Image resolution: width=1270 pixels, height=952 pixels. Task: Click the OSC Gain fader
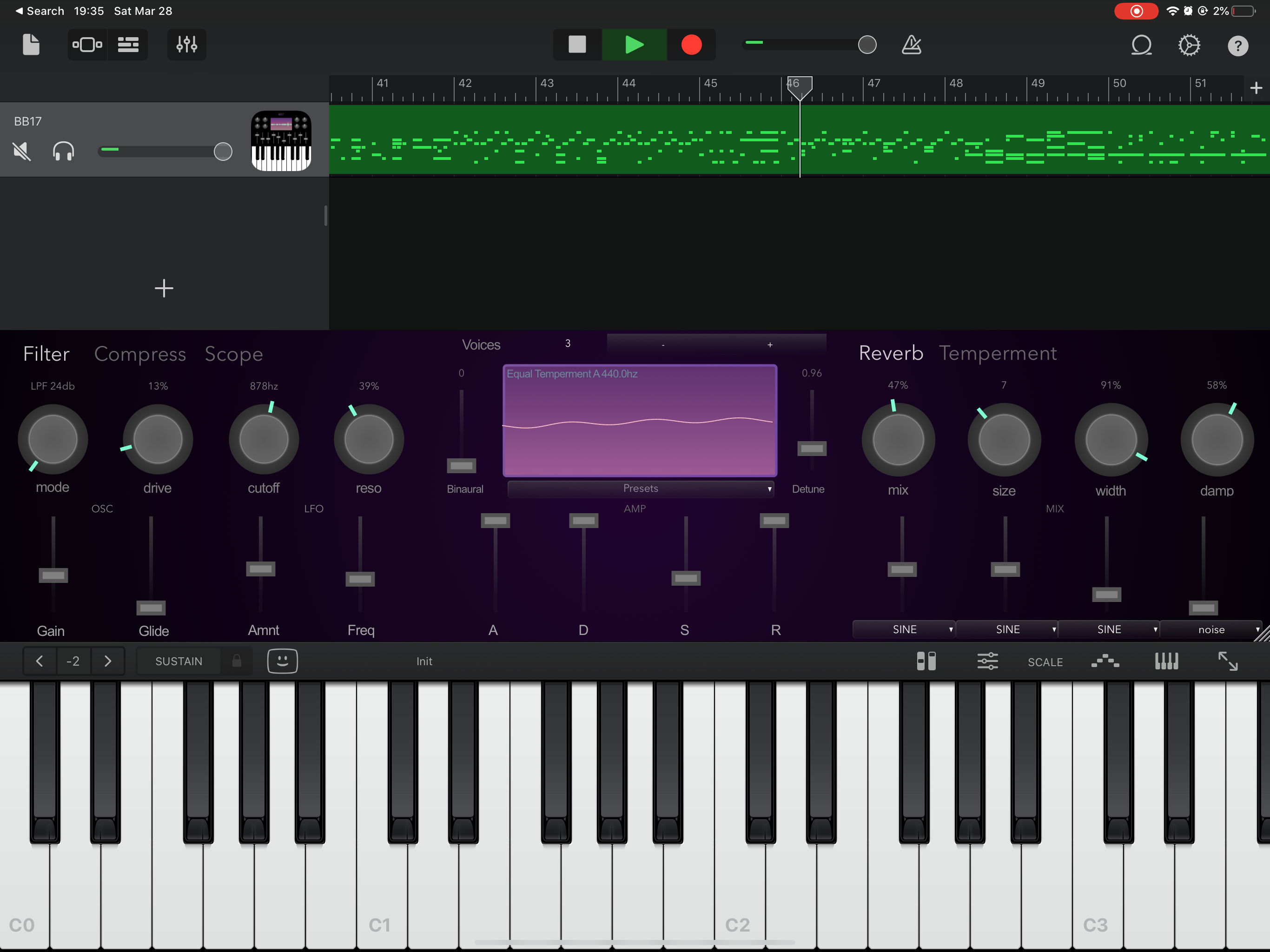(x=53, y=575)
